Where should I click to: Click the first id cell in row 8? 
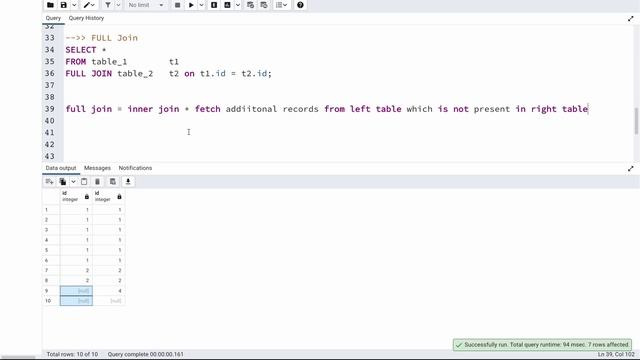pos(76,280)
